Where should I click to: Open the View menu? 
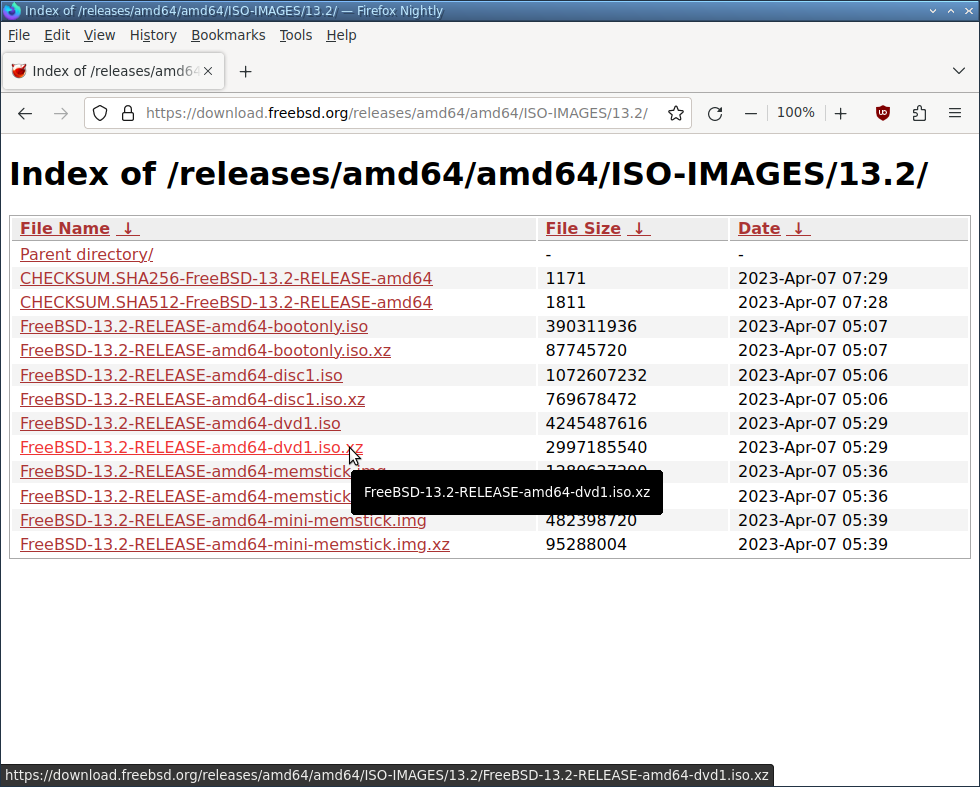99,35
